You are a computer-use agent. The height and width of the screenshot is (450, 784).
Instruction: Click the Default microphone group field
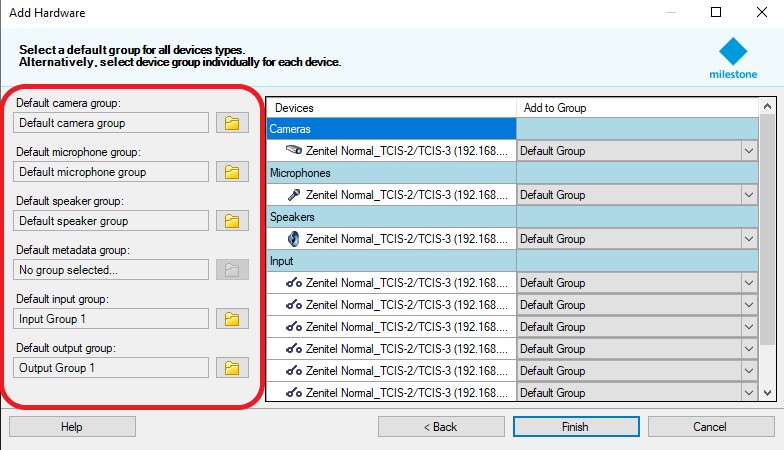[x=111, y=172]
